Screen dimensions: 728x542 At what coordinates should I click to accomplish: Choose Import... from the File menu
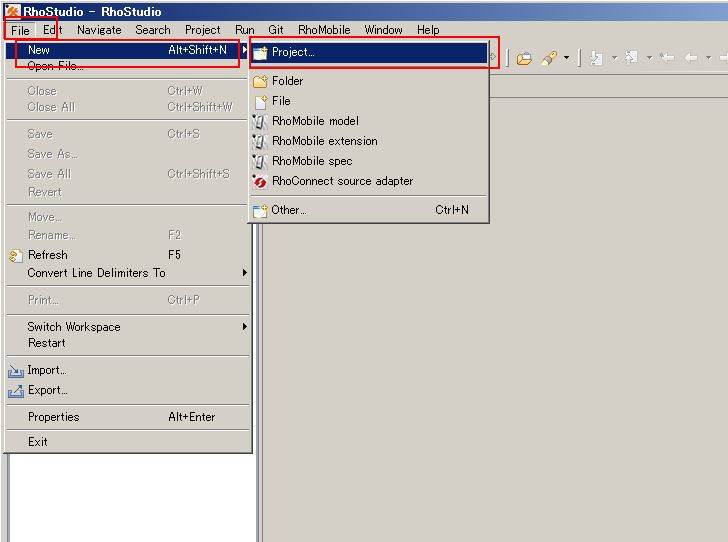(x=127, y=370)
